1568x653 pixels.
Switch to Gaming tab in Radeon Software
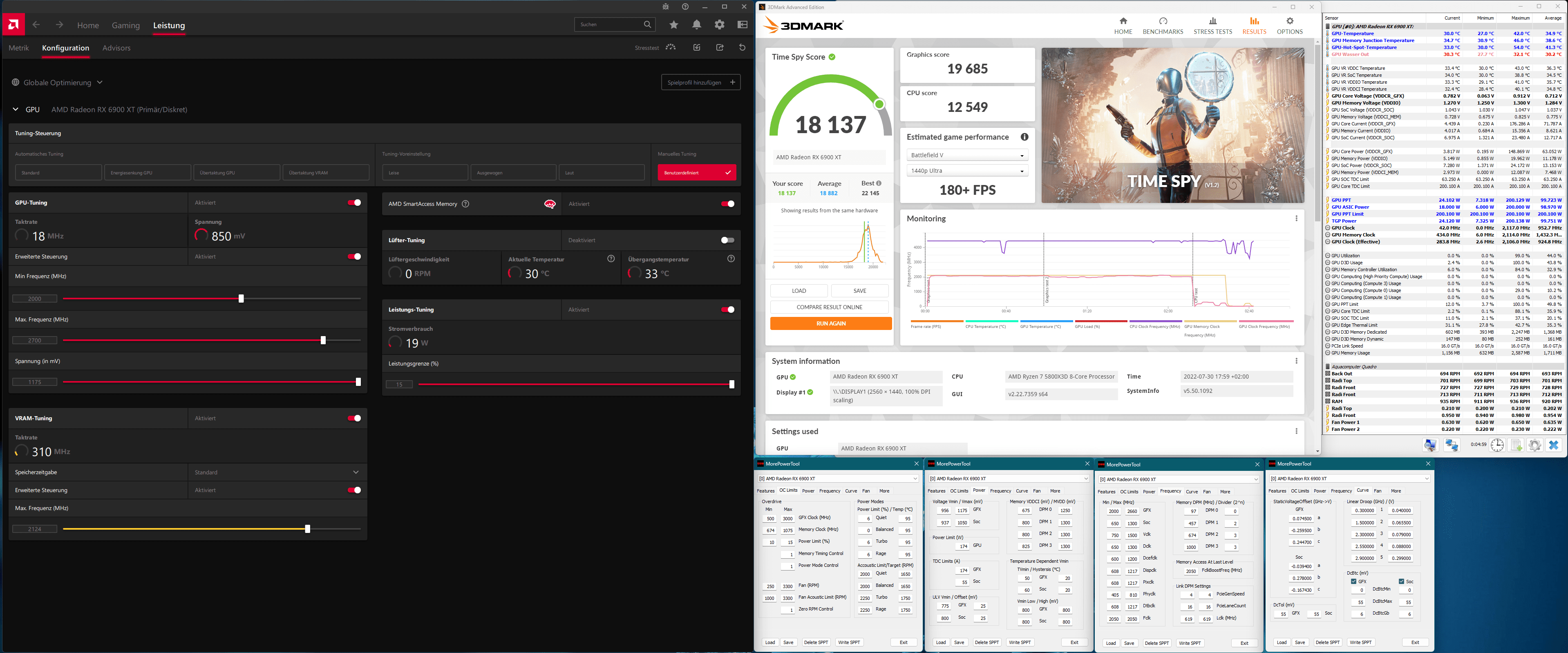125,25
